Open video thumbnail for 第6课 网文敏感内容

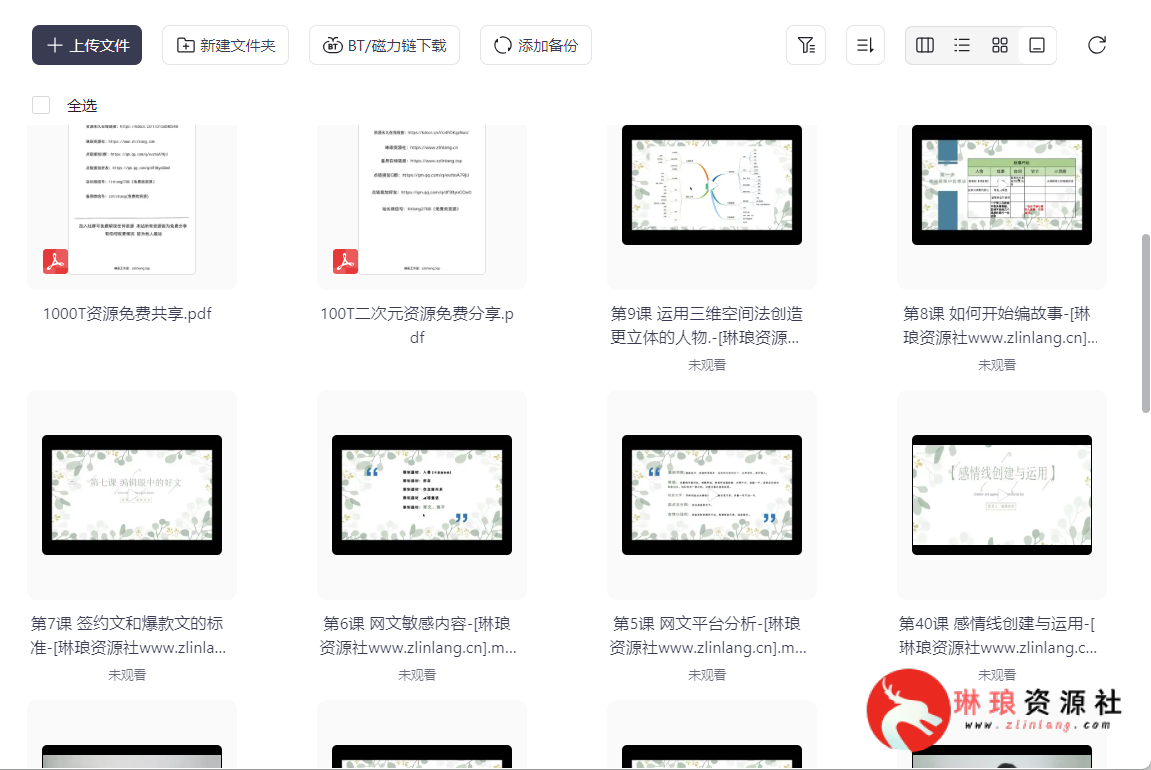[422, 495]
